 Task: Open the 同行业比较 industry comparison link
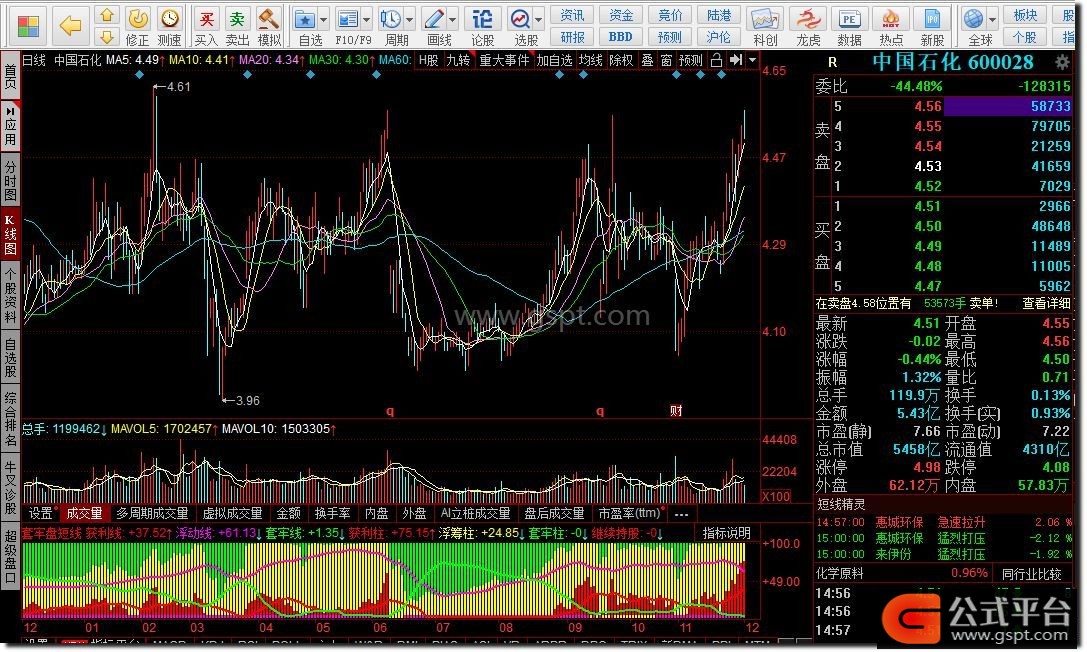[x=1032, y=574]
